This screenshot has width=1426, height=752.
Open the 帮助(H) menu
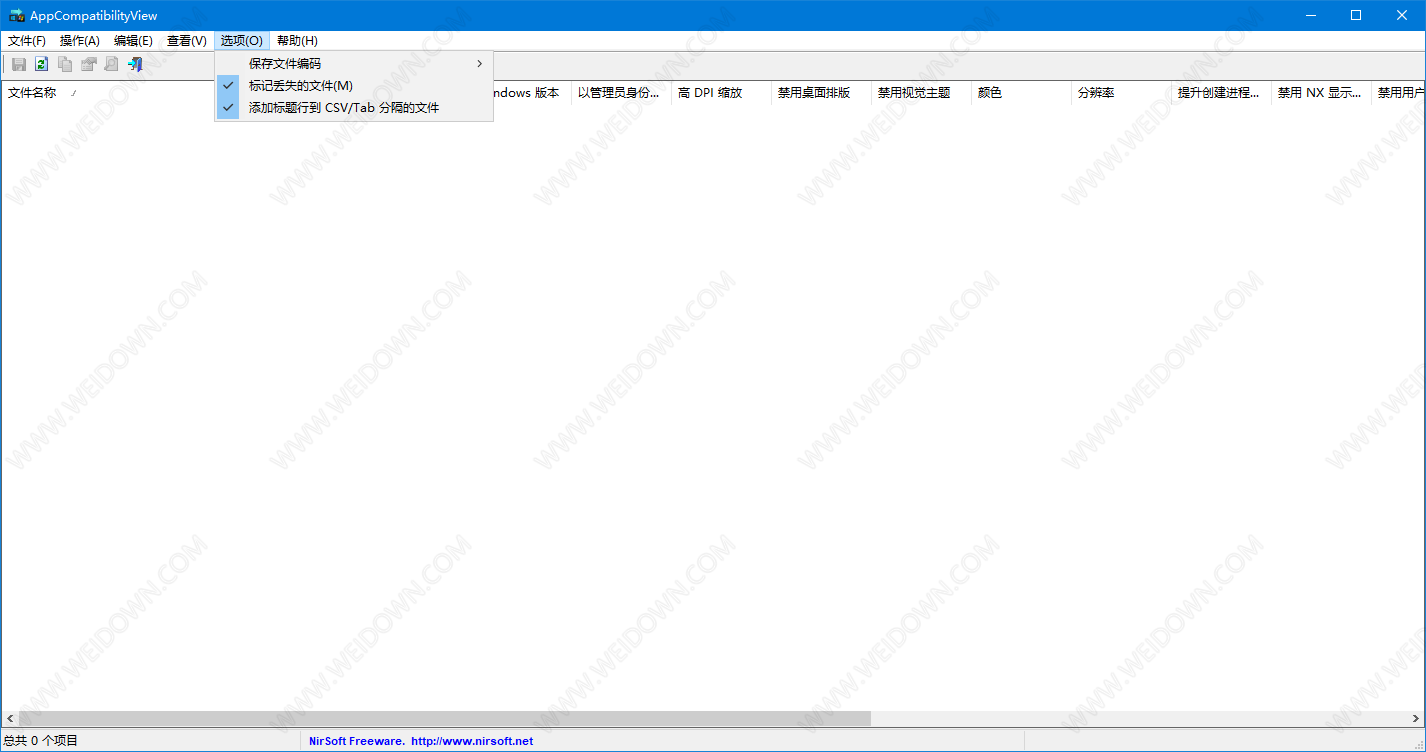click(x=297, y=41)
